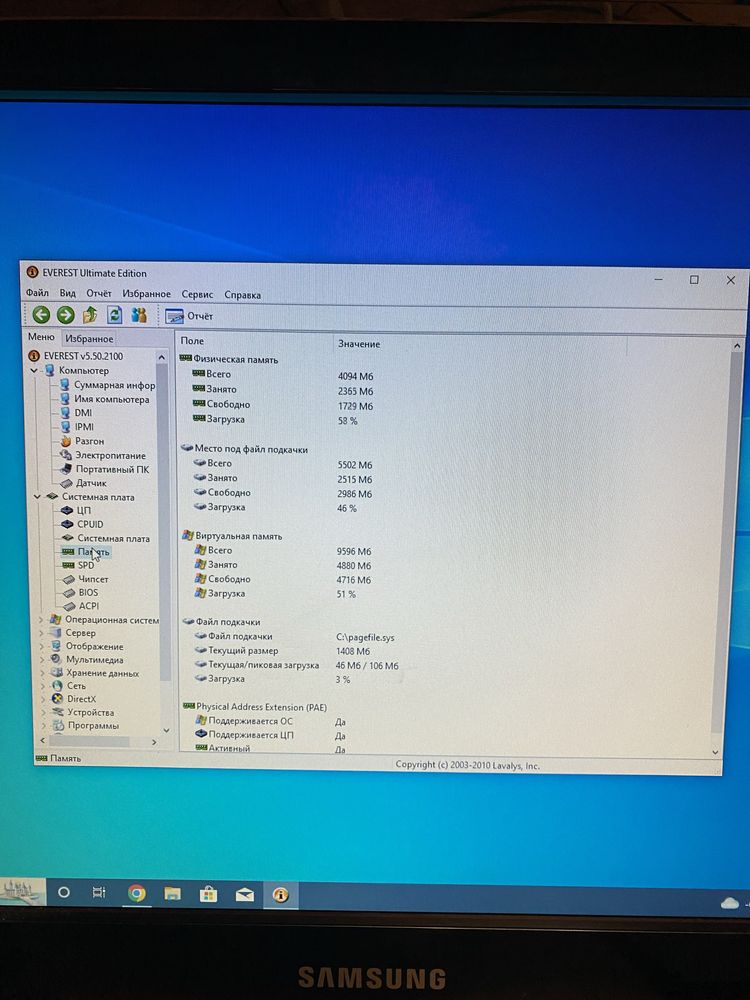This screenshot has height=1000, width=750.
Task: Expand the Мультимедиа tree node
Action: [41, 659]
